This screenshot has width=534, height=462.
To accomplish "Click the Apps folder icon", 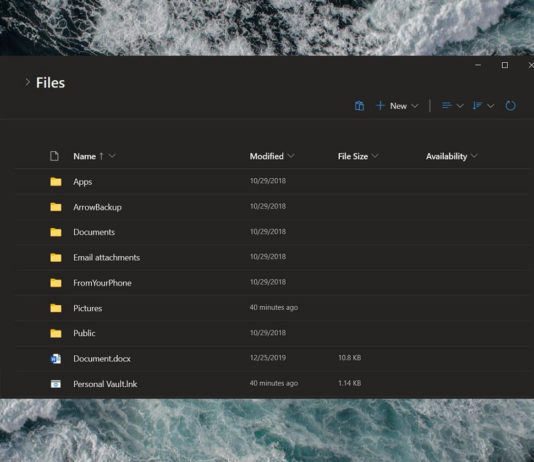I will [x=56, y=182].
